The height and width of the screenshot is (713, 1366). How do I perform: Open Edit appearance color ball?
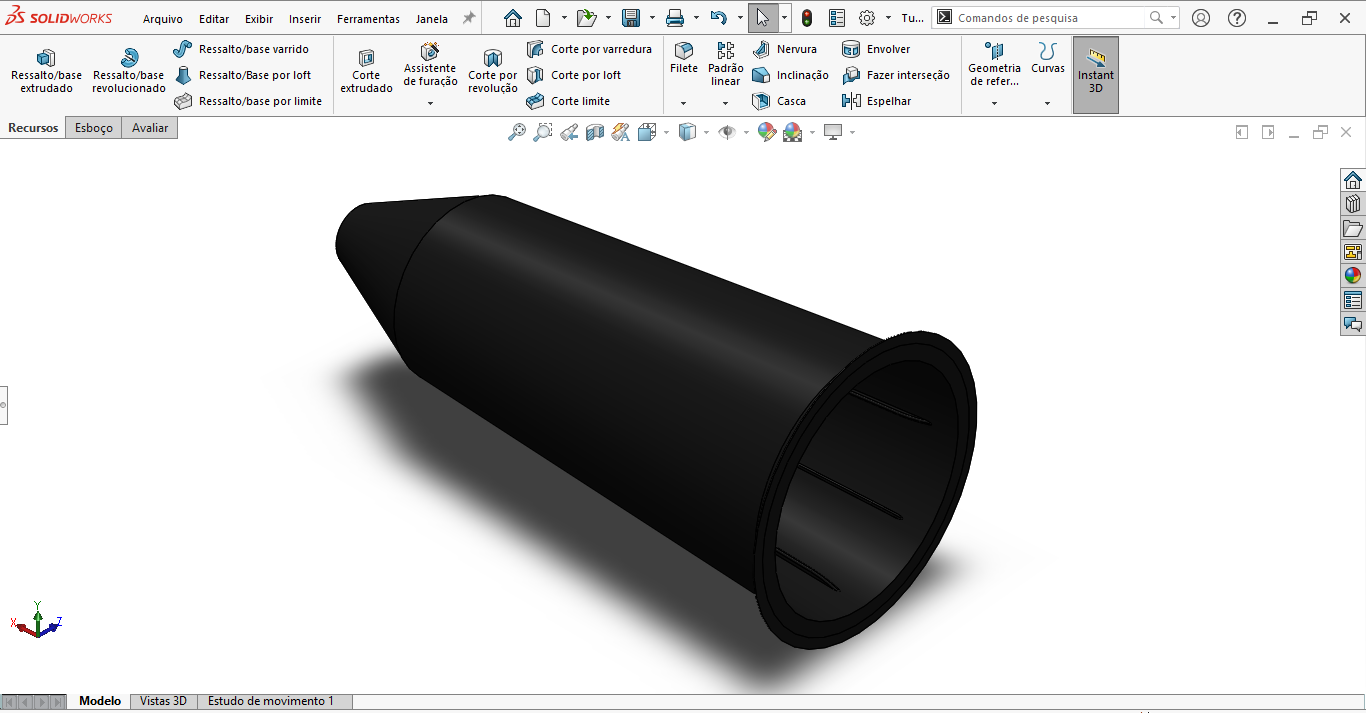pyautogui.click(x=767, y=132)
